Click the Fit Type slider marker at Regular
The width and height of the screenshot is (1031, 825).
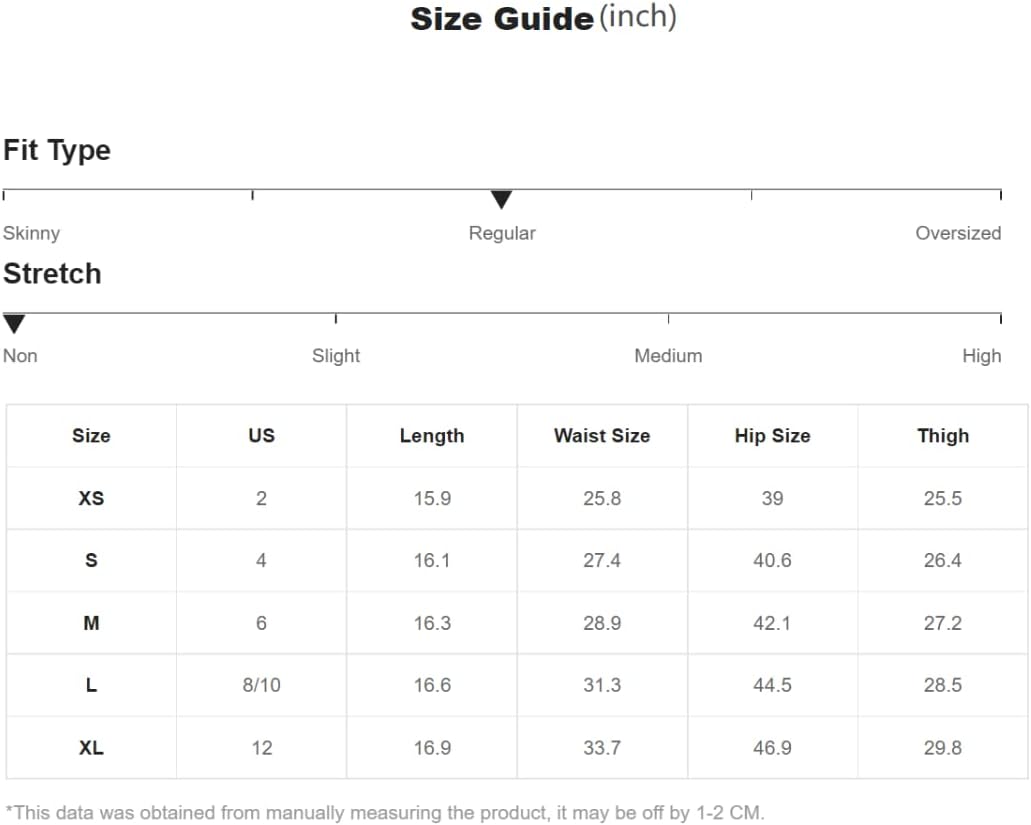pos(501,199)
